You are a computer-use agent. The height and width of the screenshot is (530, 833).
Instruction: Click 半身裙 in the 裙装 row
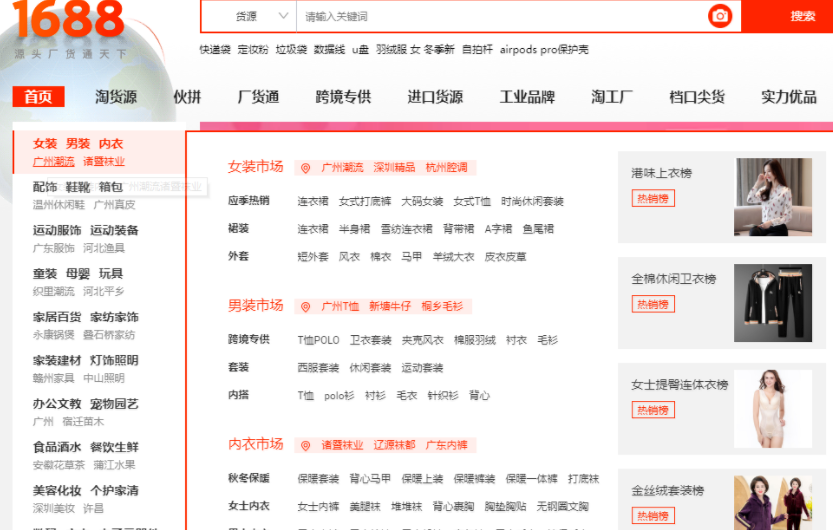tap(354, 229)
